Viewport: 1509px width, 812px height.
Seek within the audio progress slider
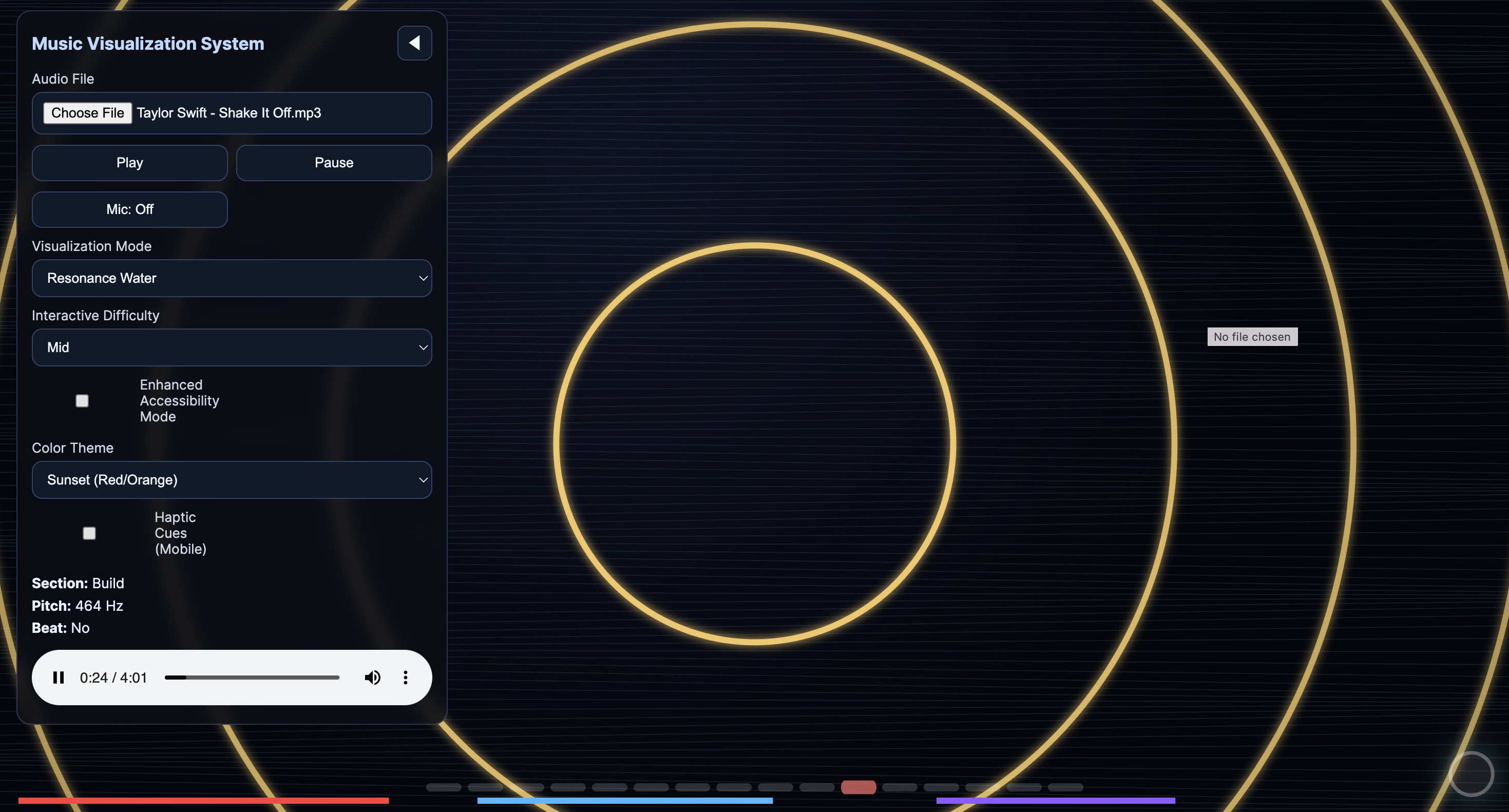[252, 678]
